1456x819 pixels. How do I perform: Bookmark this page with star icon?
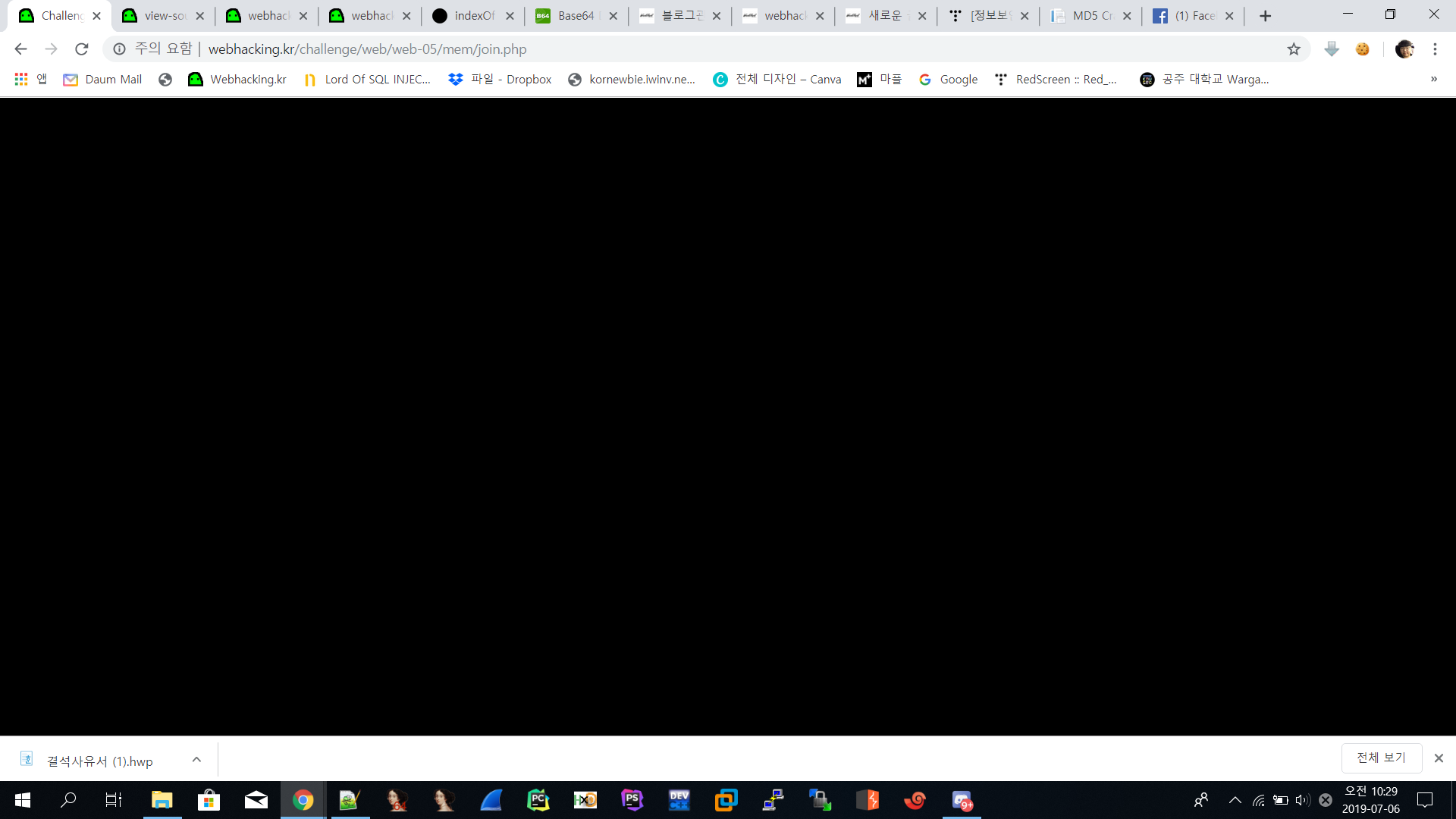point(1294,49)
